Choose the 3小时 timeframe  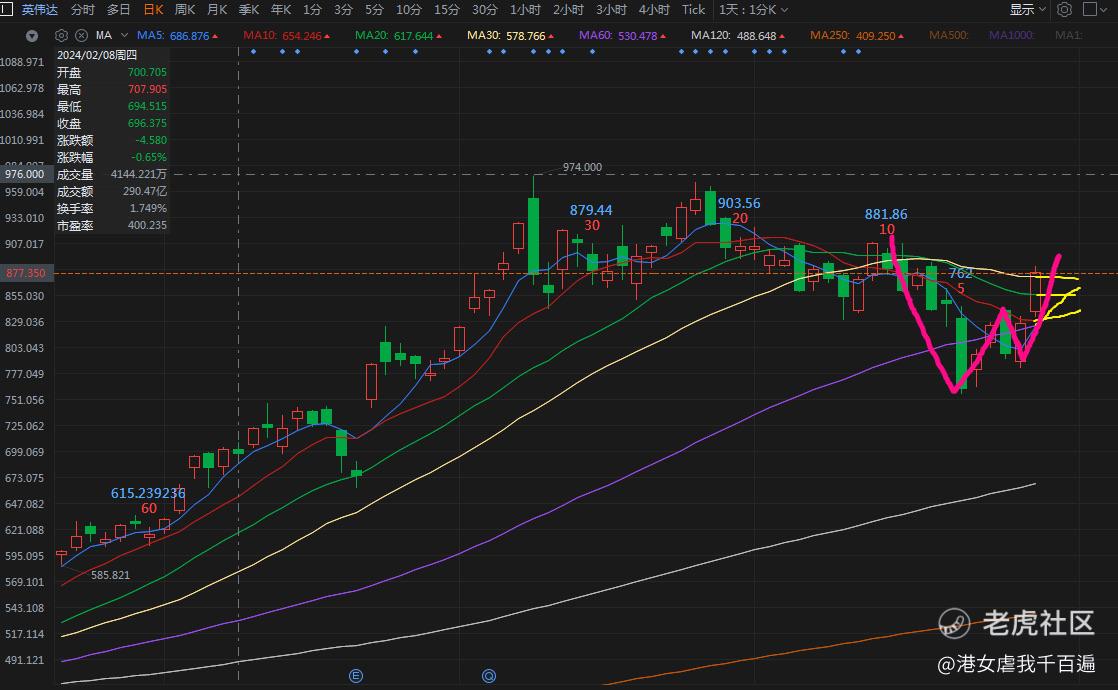pos(611,9)
